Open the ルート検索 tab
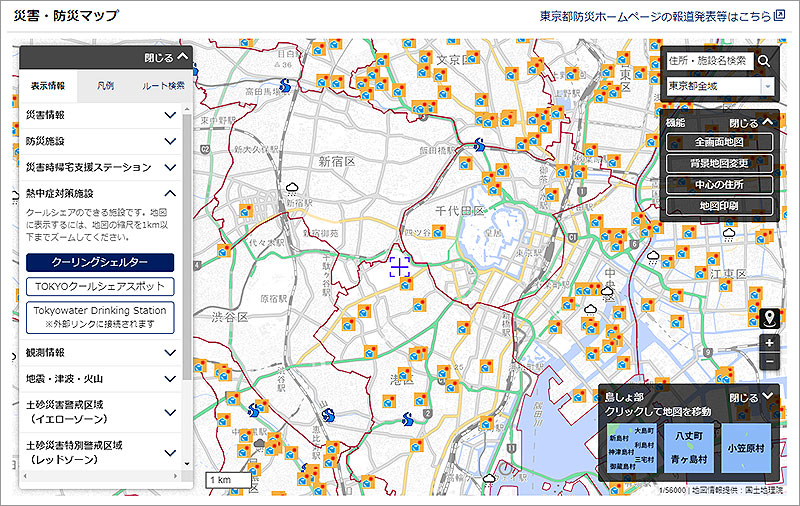This screenshot has height=506, width=800. 162,86
